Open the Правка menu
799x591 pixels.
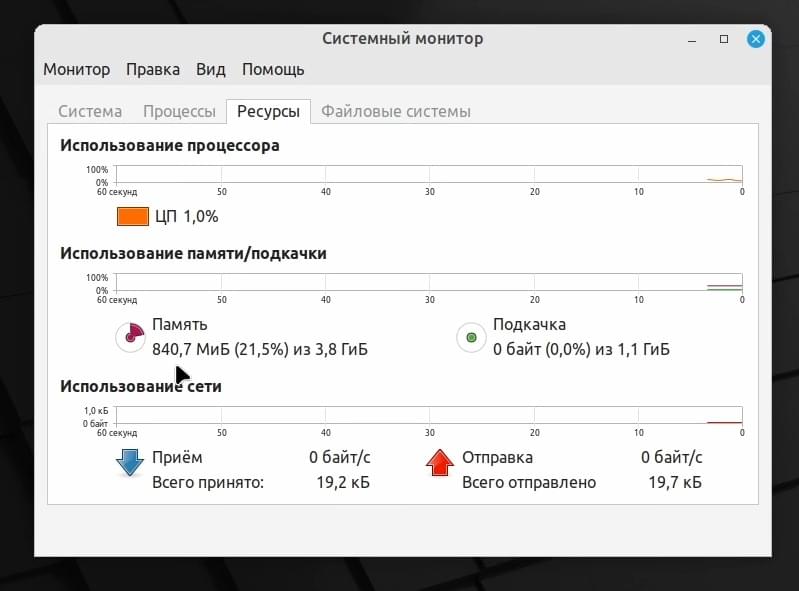tap(153, 69)
